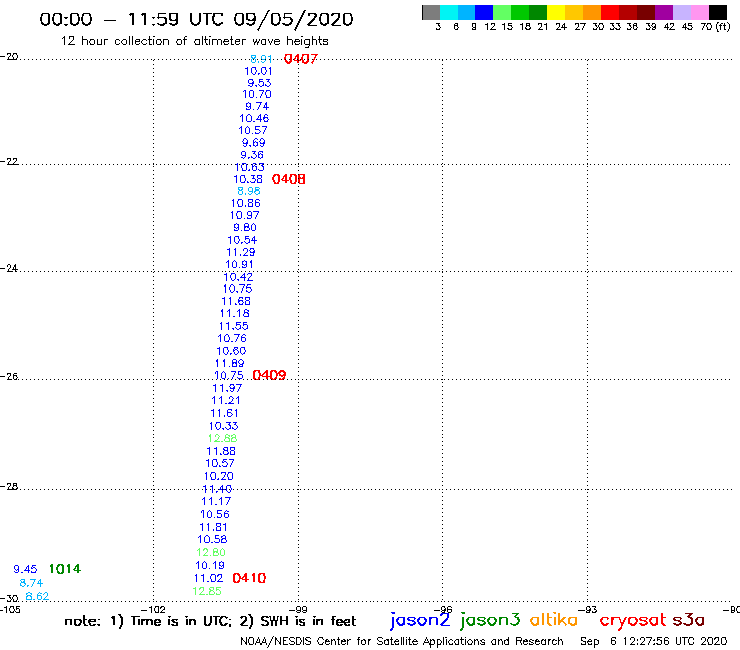Select the -28 latitude axis label
740x650 pixels.
click(x=9, y=486)
